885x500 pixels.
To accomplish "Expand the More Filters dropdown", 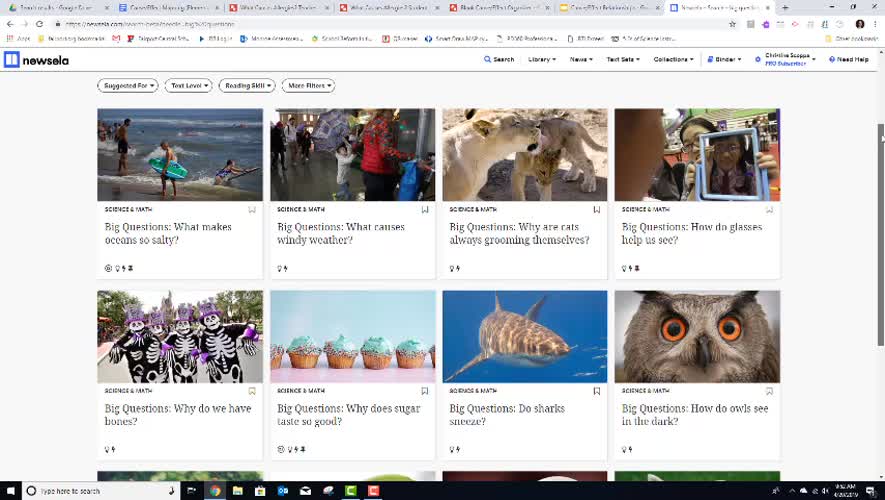I will (x=309, y=86).
